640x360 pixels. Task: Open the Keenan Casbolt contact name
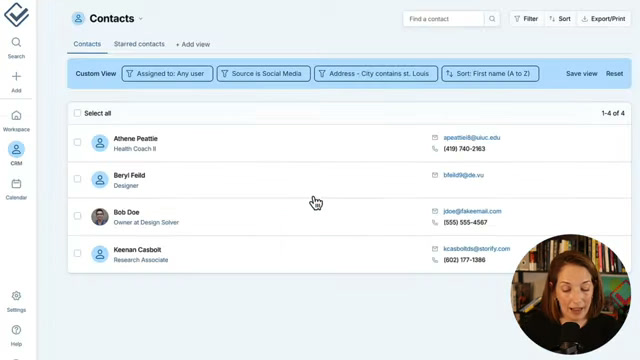click(x=137, y=250)
